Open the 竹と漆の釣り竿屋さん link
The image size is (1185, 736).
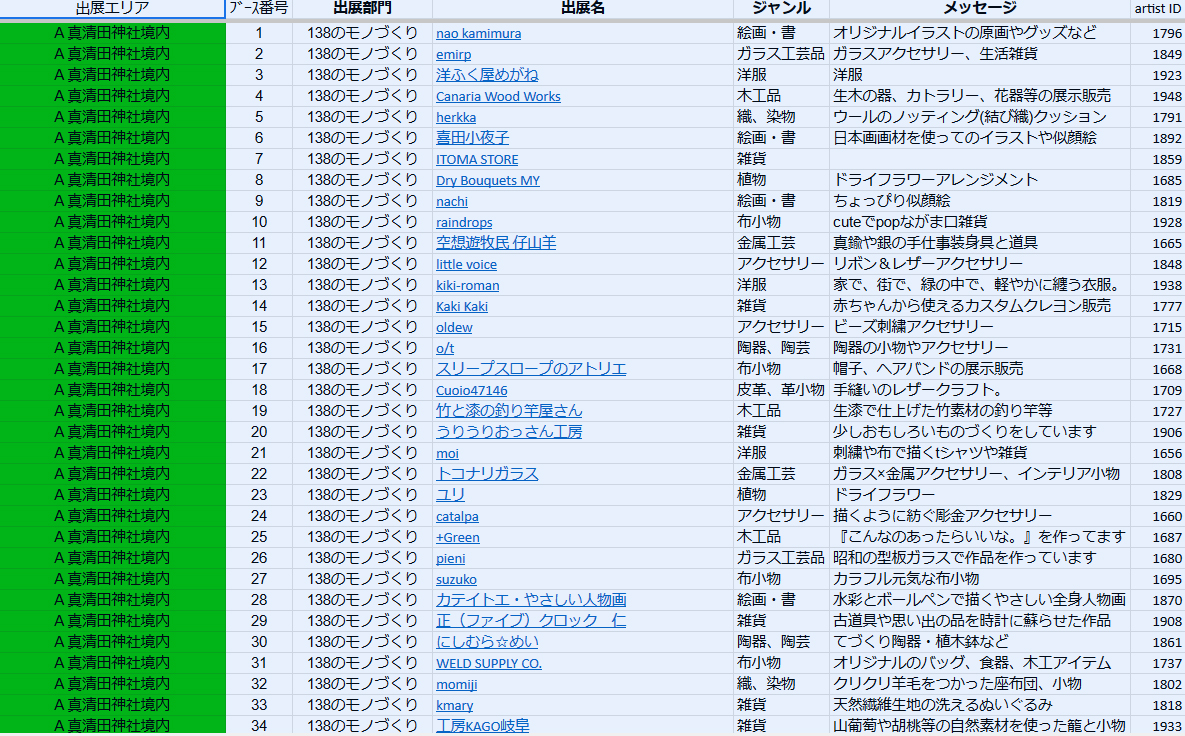tap(509, 410)
